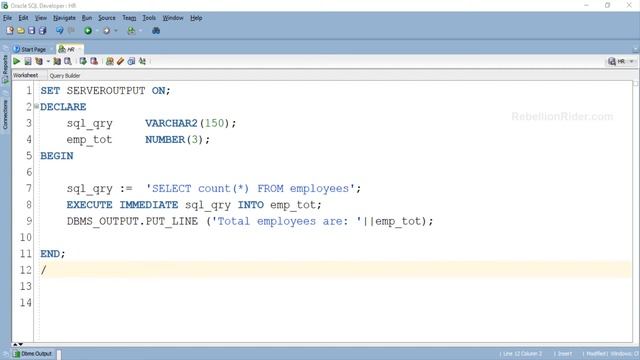Open the Explain Plan dropdown arrow
This screenshot has width=640, height=360.
pyautogui.click(x=48, y=61)
